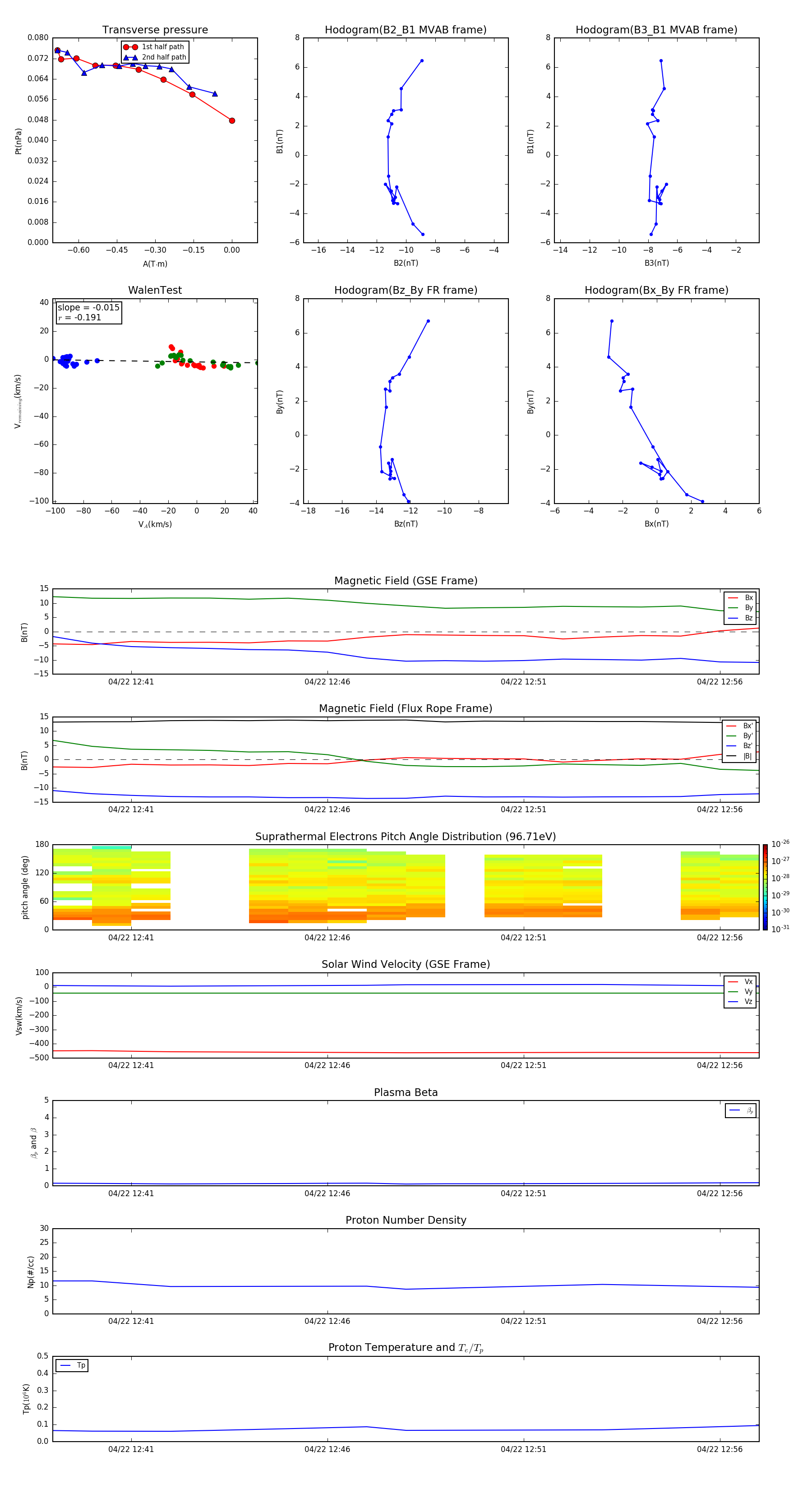Screen dimensions: 812x1489
Task: Click the "V_remaining(km/s)" y-axis label
Action: (18, 401)
